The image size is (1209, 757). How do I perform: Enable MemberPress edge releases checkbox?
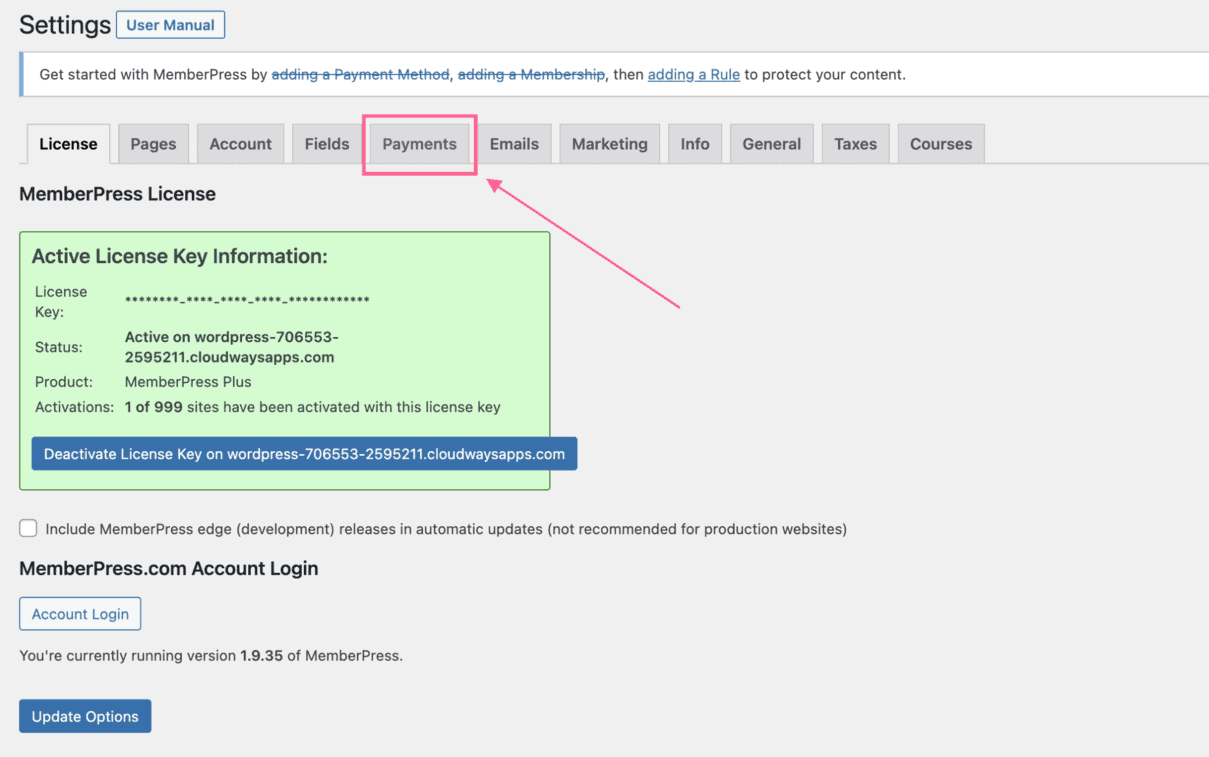(x=28, y=528)
